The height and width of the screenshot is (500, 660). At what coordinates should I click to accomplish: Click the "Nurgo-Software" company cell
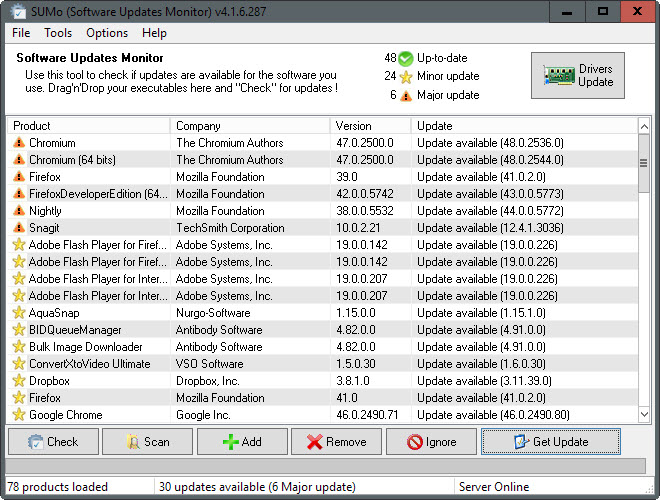(x=213, y=313)
